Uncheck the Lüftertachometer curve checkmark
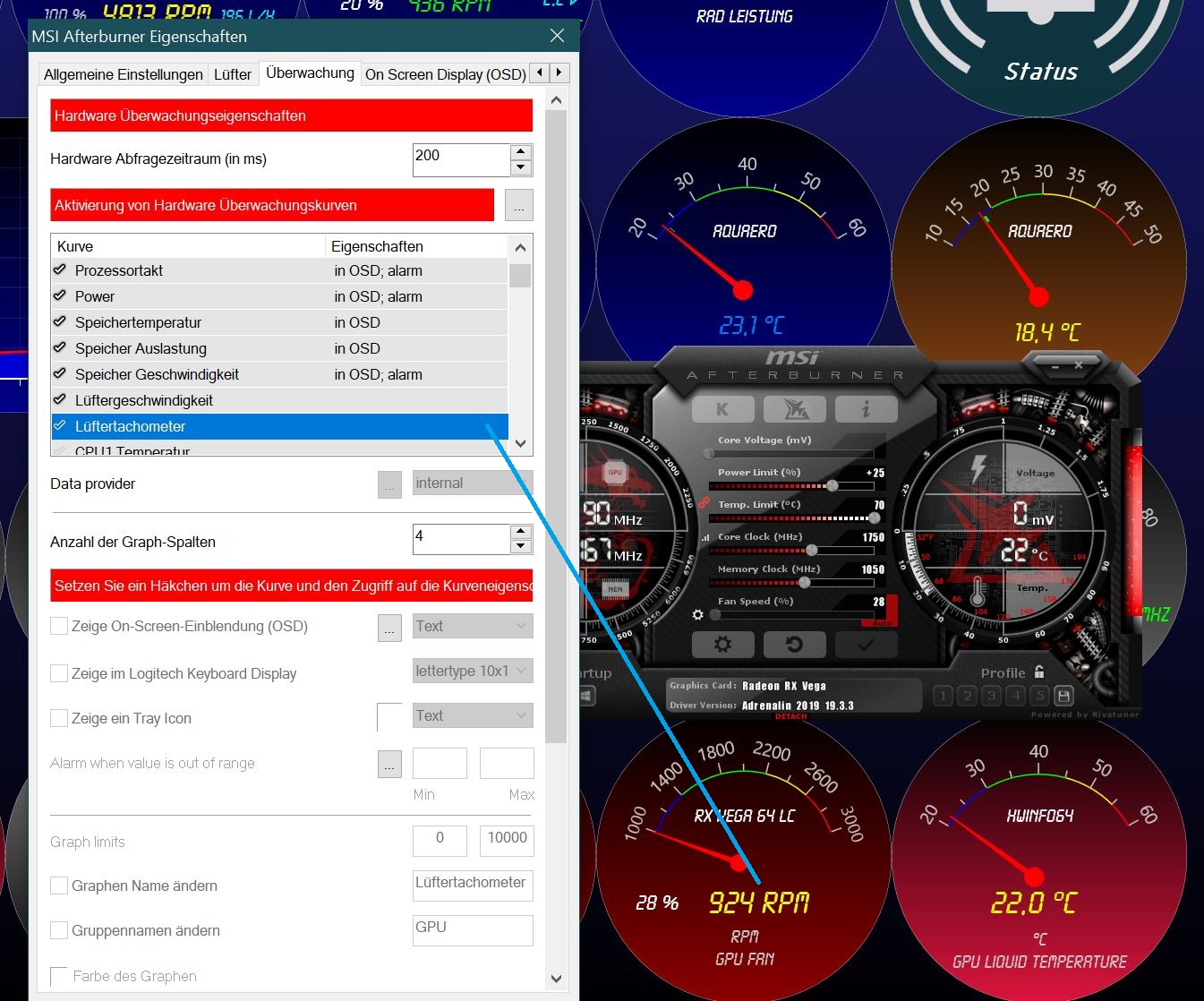The width and height of the screenshot is (1204, 1001). coord(60,425)
